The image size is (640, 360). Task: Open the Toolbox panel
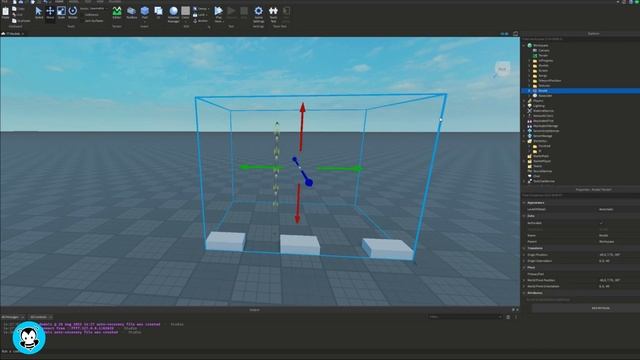click(131, 12)
